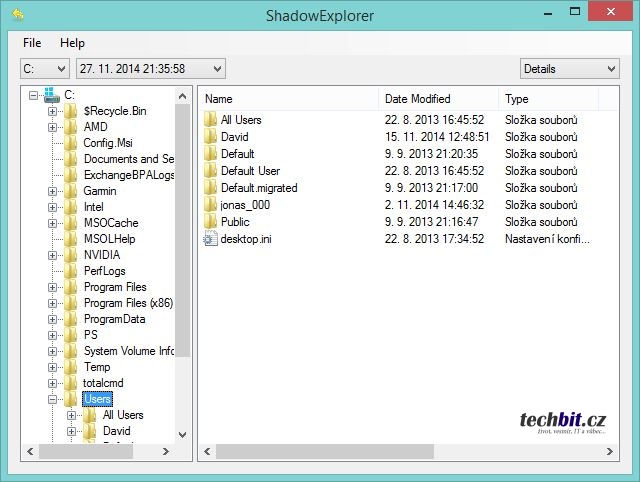Click the totalcmd folder icon in tree

pos(71,383)
